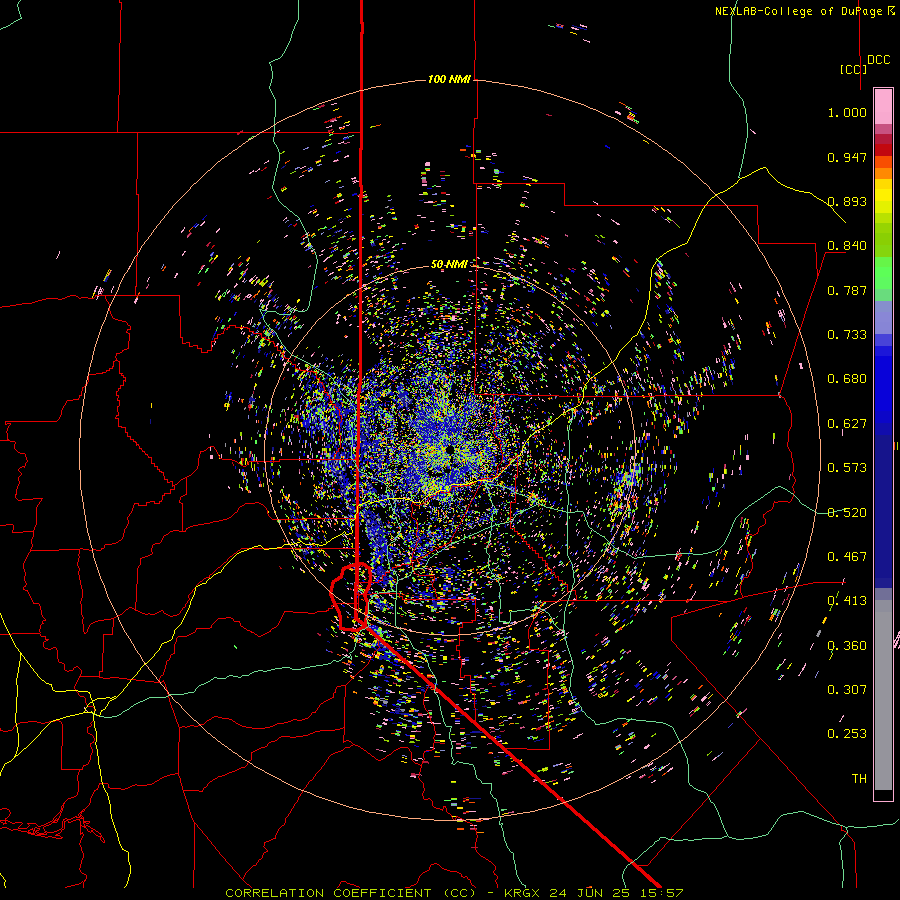The height and width of the screenshot is (900, 900).
Task: Click the 0.413 scale value
Action: (x=847, y=601)
